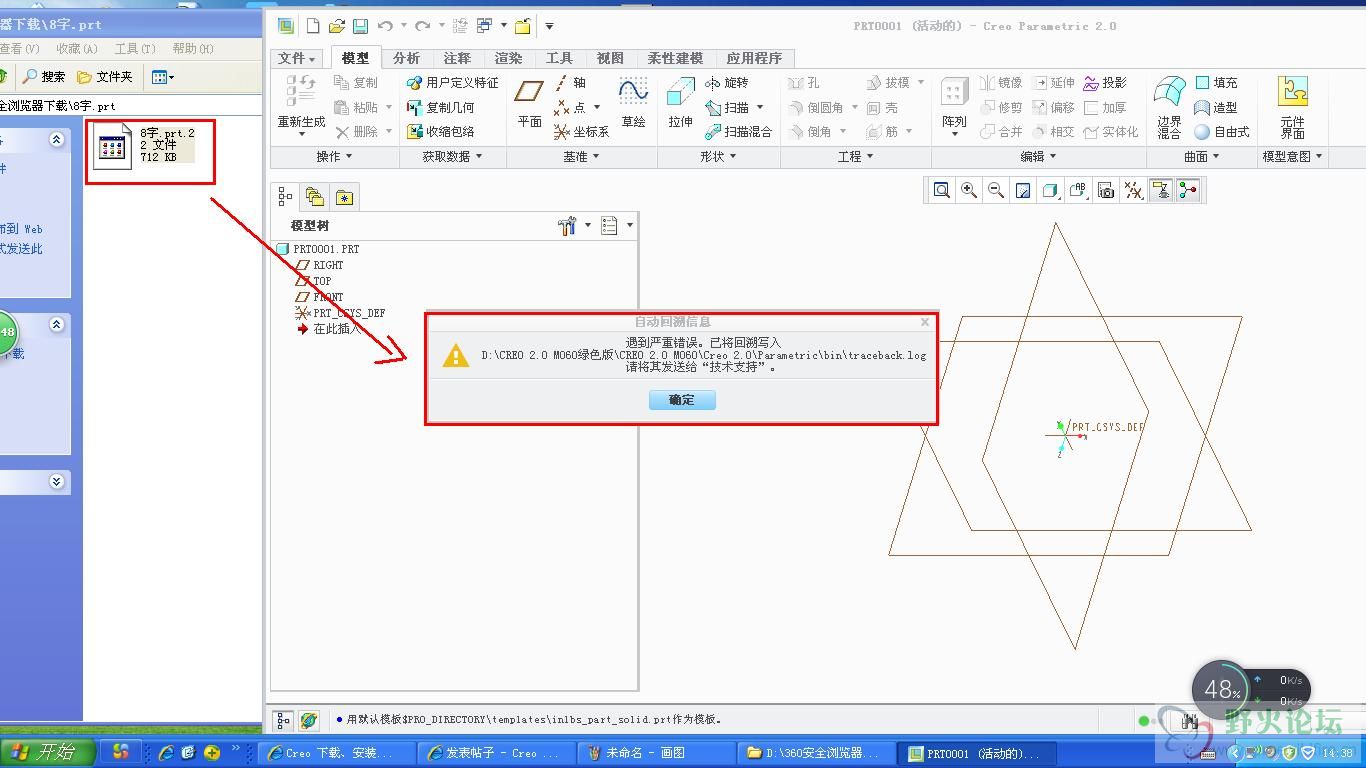The width and height of the screenshot is (1366, 768).
Task: Click the Windows Start (开始) button
Action: click(47, 752)
